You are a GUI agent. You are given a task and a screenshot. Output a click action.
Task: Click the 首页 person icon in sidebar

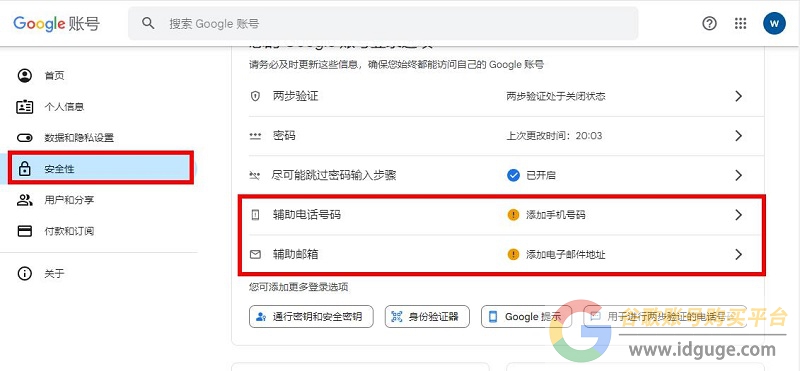[x=24, y=76]
